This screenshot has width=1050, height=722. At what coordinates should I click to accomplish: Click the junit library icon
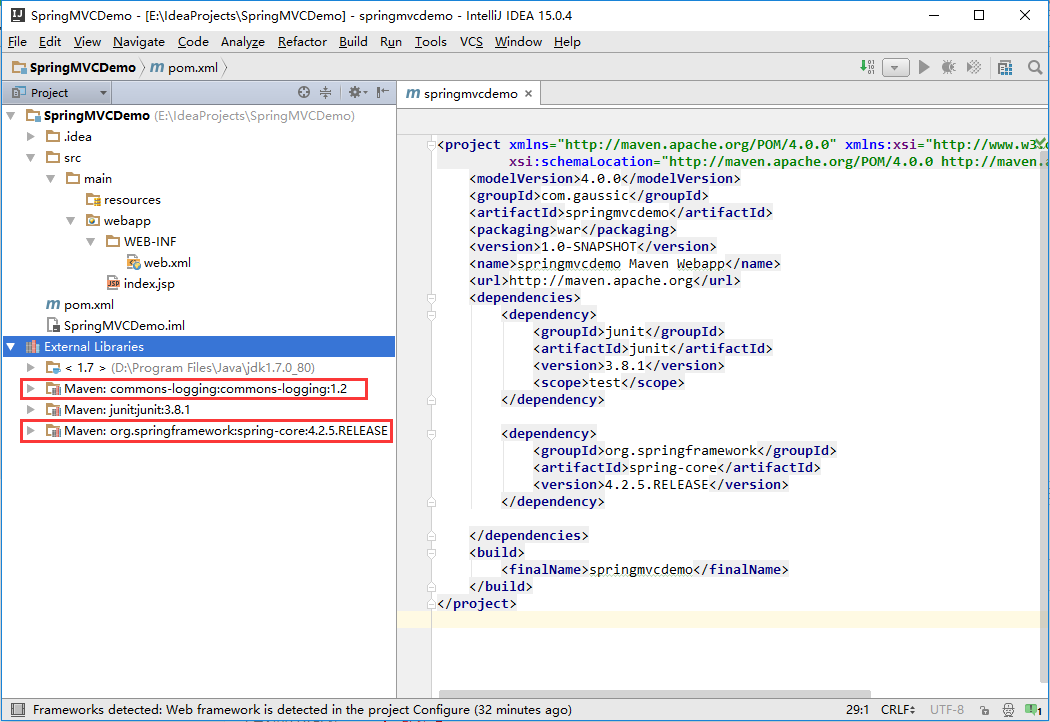click(53, 409)
